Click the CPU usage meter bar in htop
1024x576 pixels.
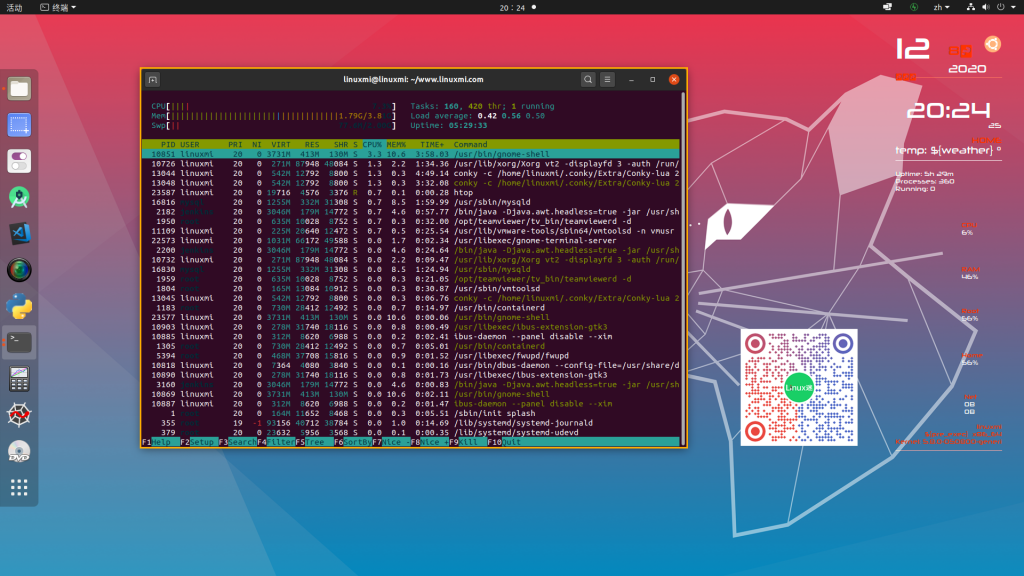pos(273,106)
